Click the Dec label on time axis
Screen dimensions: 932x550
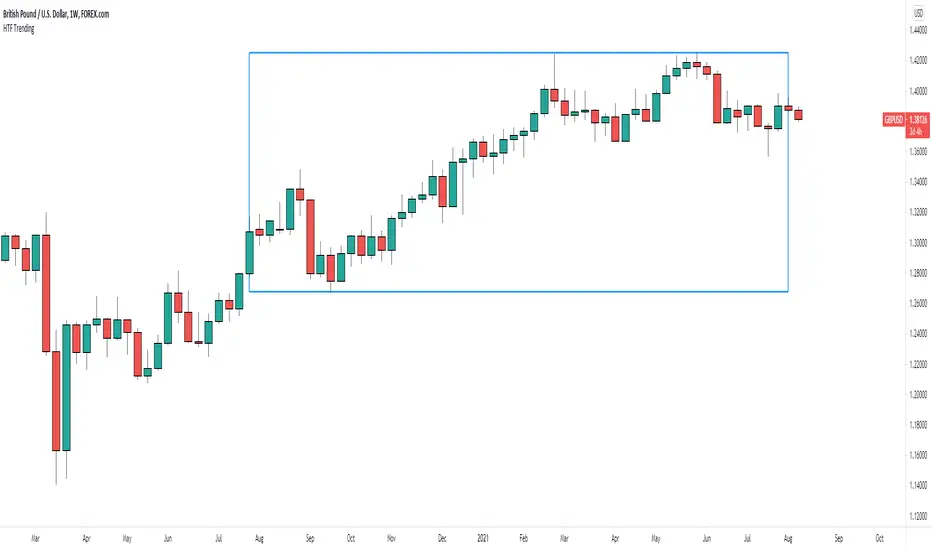441,535
